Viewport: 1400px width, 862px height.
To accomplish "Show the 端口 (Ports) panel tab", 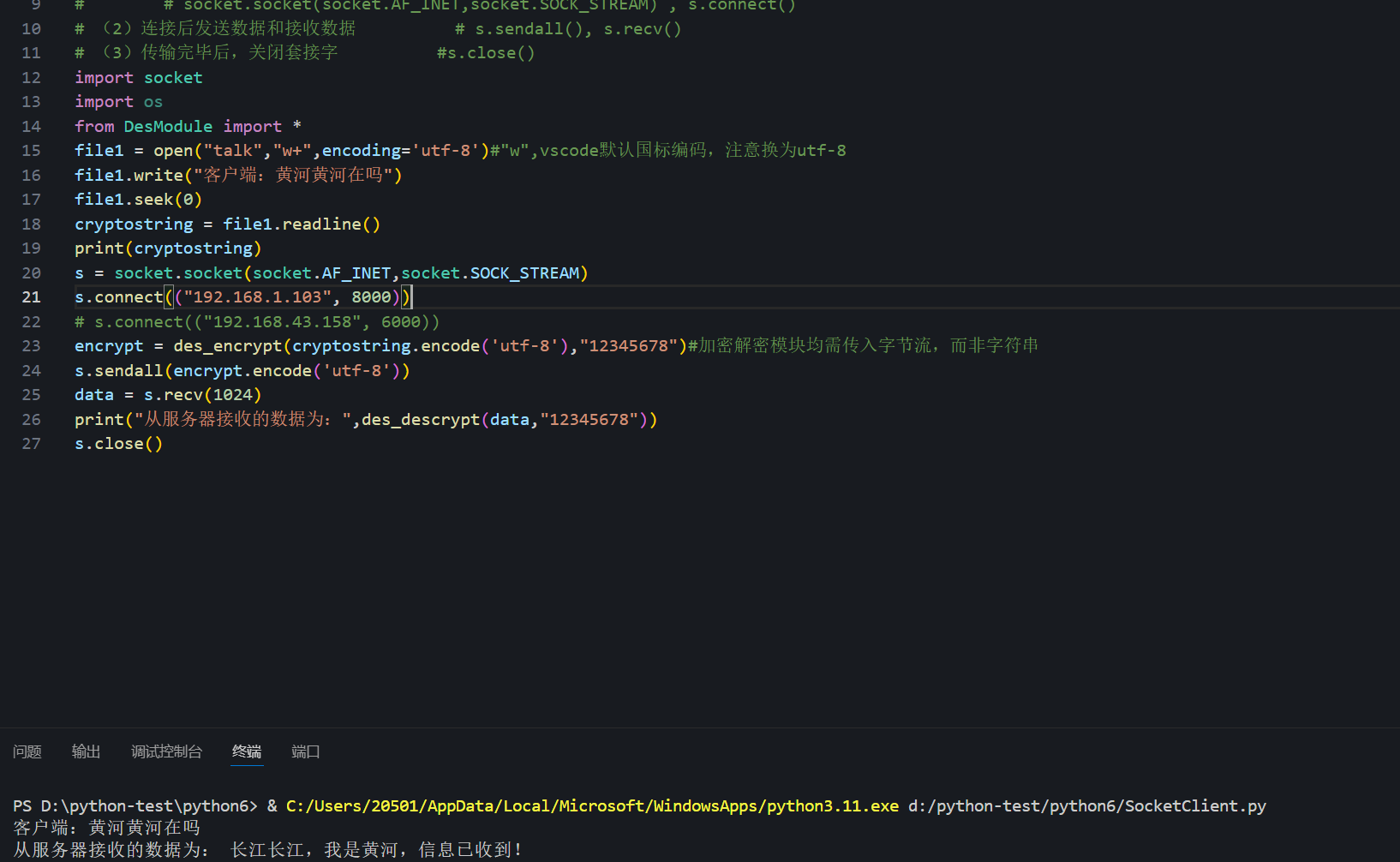I will (306, 751).
